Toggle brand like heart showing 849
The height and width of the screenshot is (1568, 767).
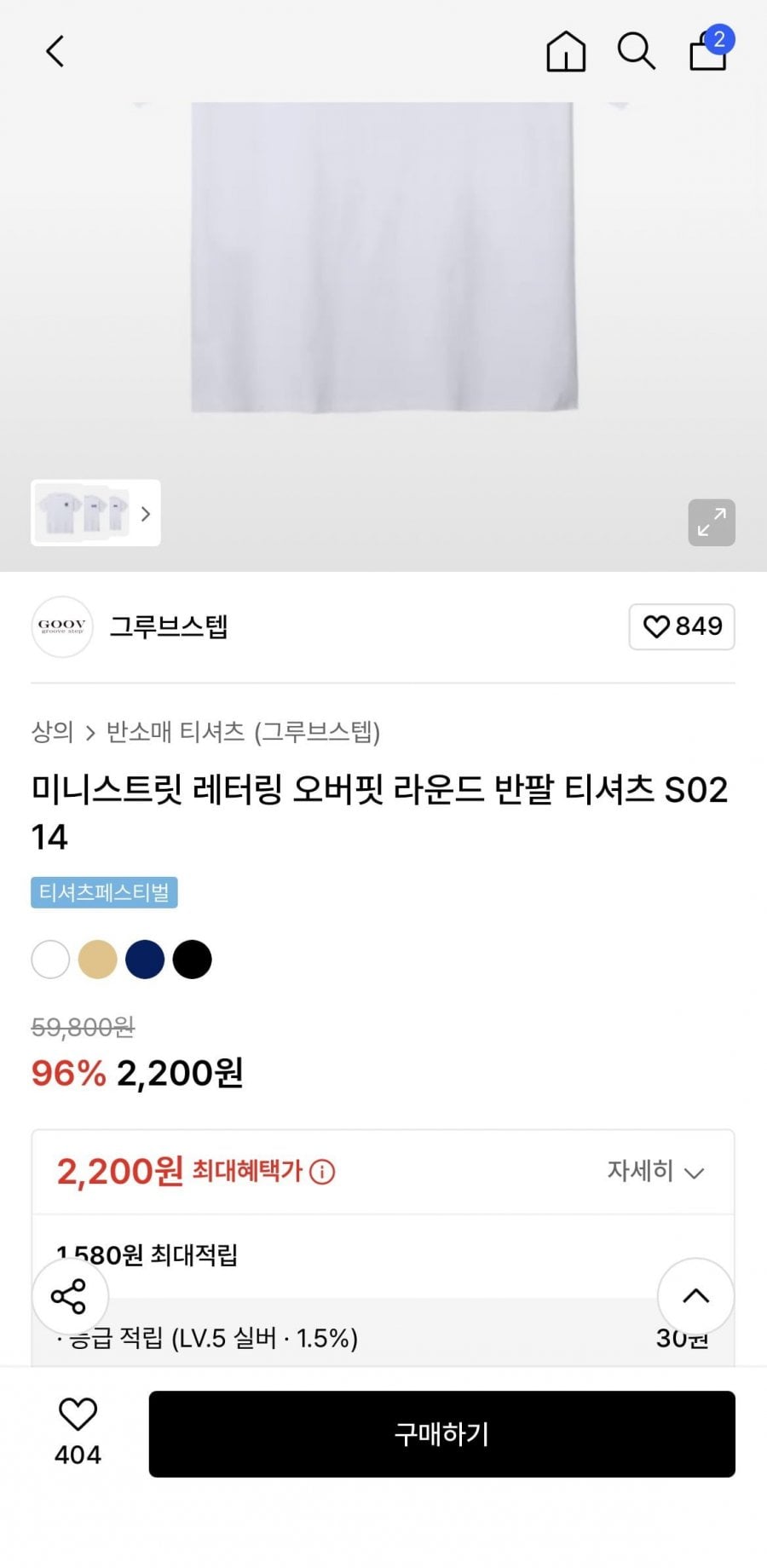coord(682,627)
